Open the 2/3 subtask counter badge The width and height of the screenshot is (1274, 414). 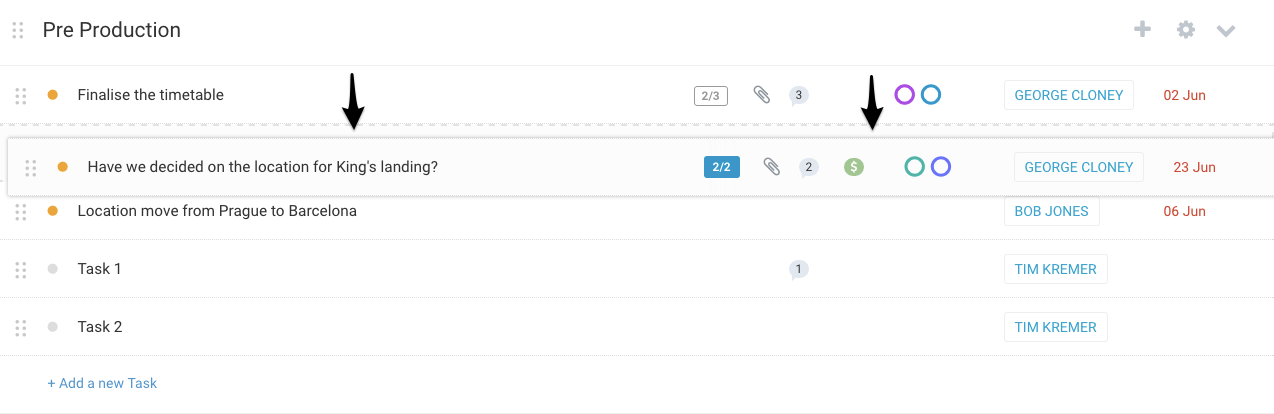711,96
